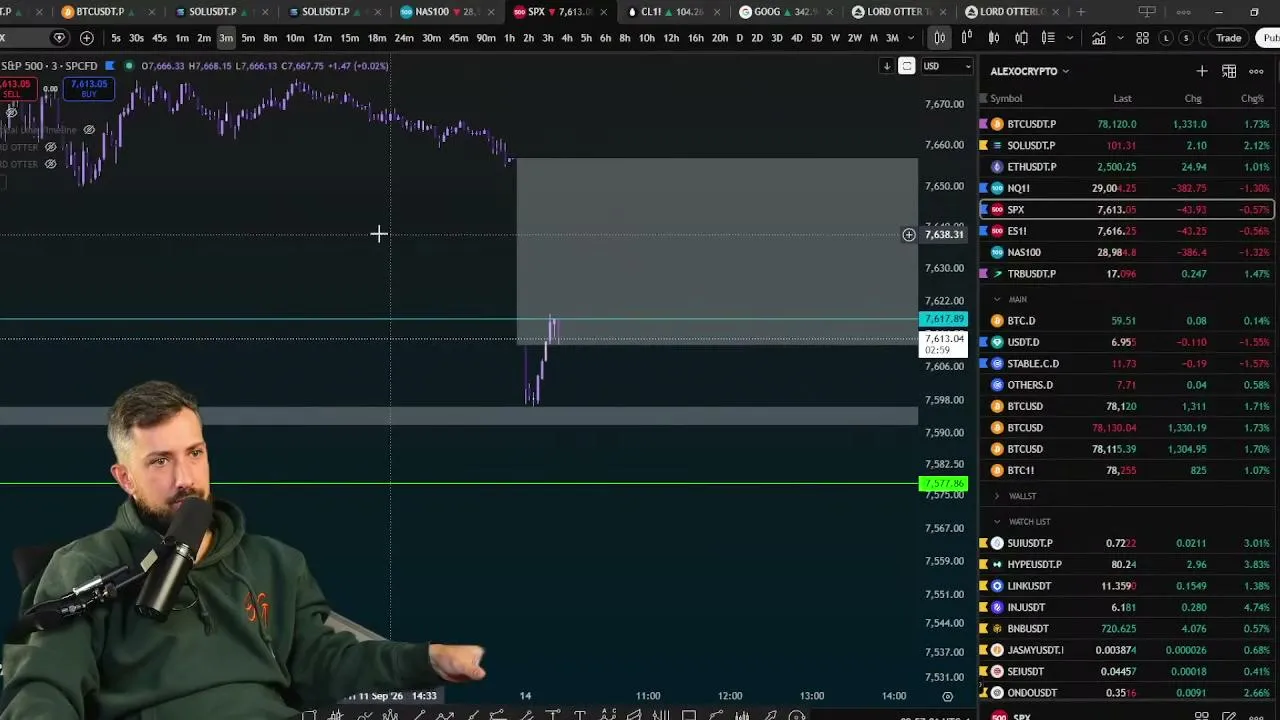Click the cyan 7,617.89 price label
Viewport: 1280px width, 720px height.
pyautogui.click(x=943, y=319)
